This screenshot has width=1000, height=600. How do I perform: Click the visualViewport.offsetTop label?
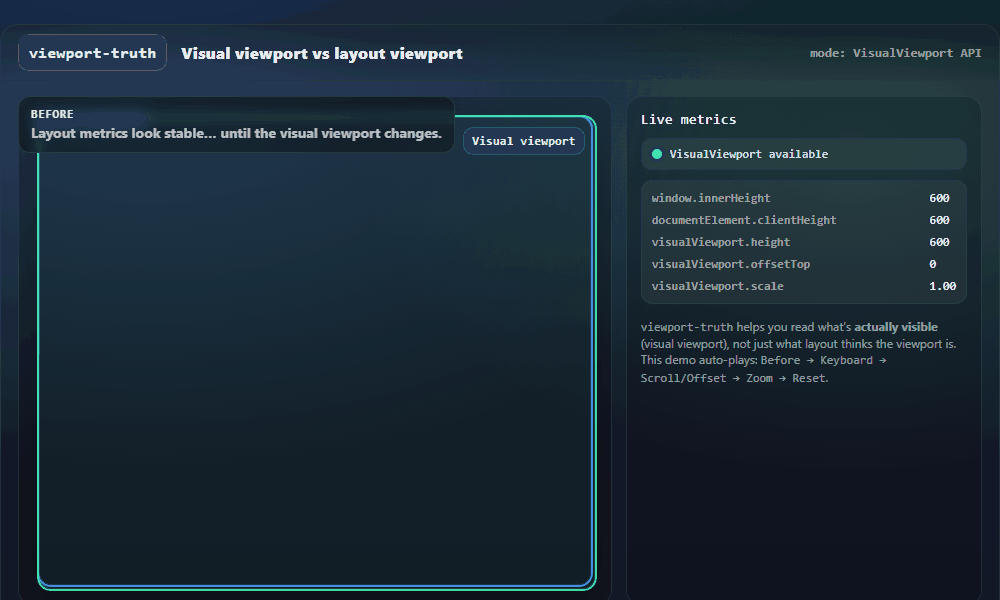[x=731, y=264]
